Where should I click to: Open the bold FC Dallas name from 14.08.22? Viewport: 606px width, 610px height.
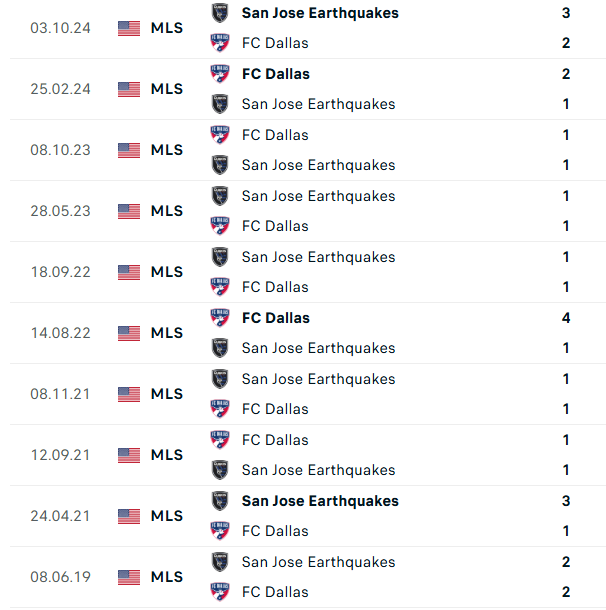(x=276, y=318)
